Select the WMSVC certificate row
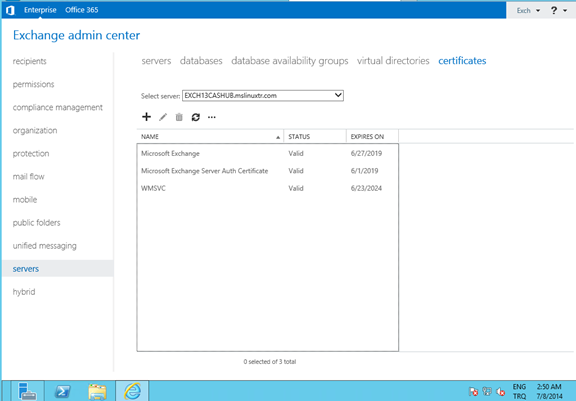This screenshot has height=401, width=576. click(267, 188)
